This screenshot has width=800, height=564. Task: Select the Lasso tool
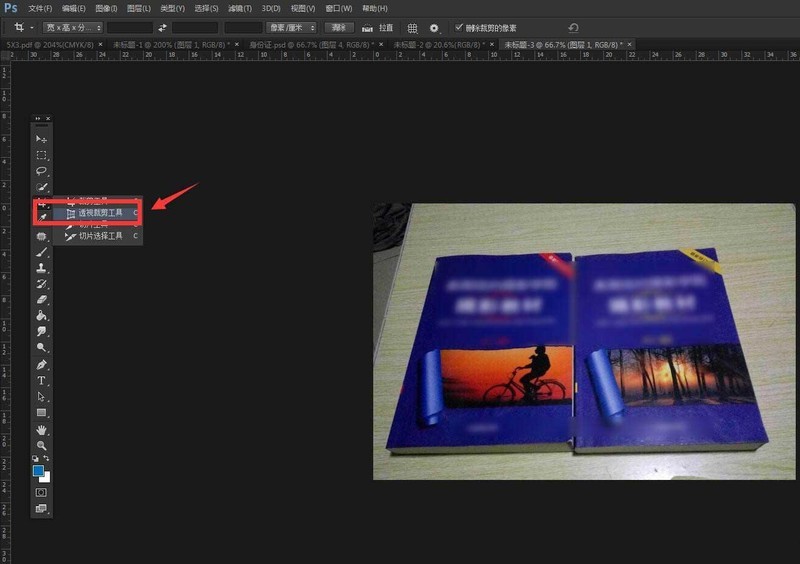click(x=41, y=171)
